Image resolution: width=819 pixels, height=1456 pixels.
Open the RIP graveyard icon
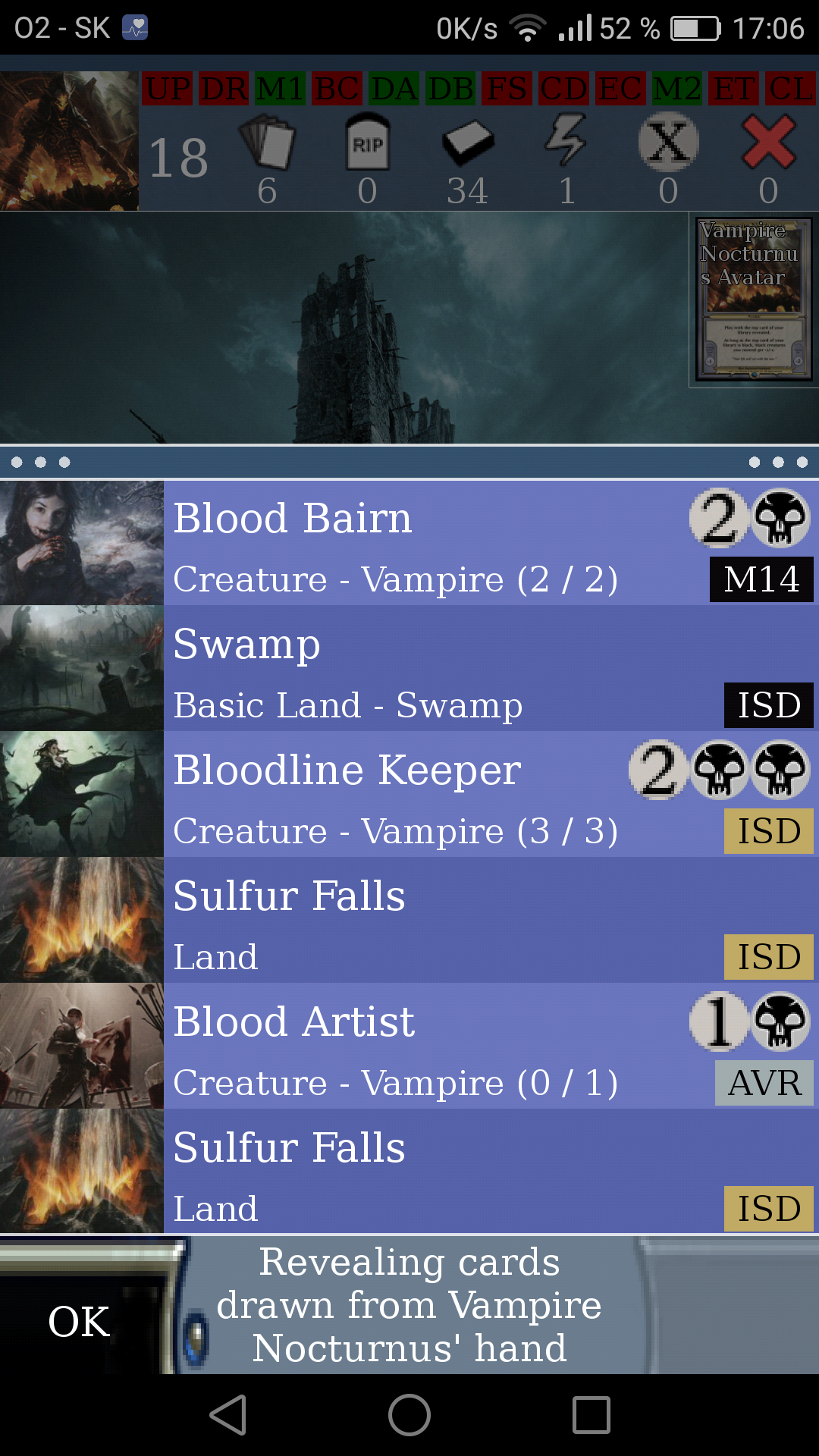367,143
